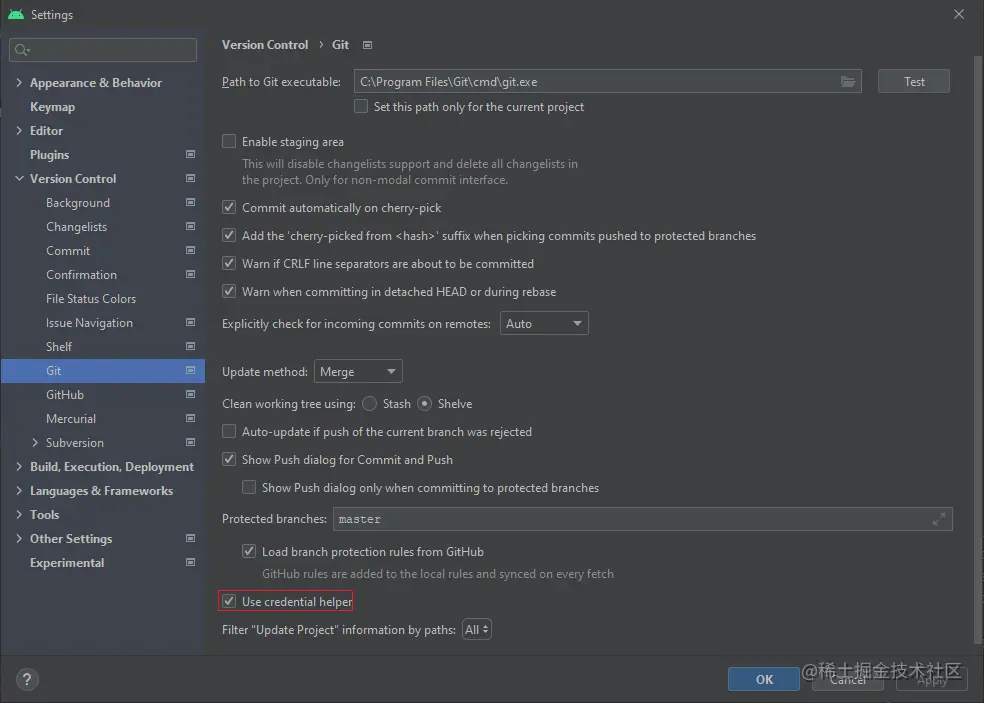Click the project icon beside Background

[190, 202]
